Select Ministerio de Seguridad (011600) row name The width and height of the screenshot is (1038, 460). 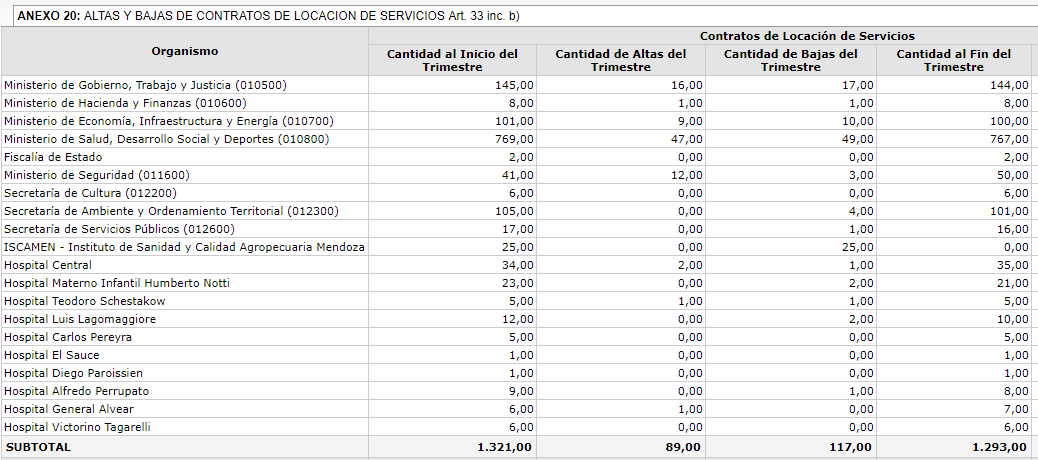97,175
